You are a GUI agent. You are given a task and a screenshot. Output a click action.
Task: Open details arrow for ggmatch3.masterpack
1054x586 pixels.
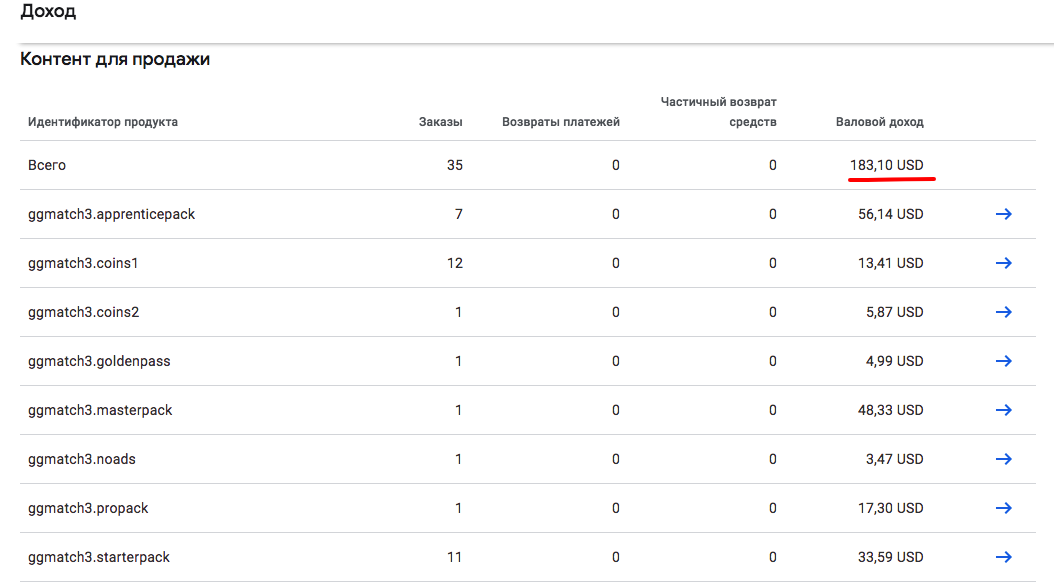pos(1004,410)
